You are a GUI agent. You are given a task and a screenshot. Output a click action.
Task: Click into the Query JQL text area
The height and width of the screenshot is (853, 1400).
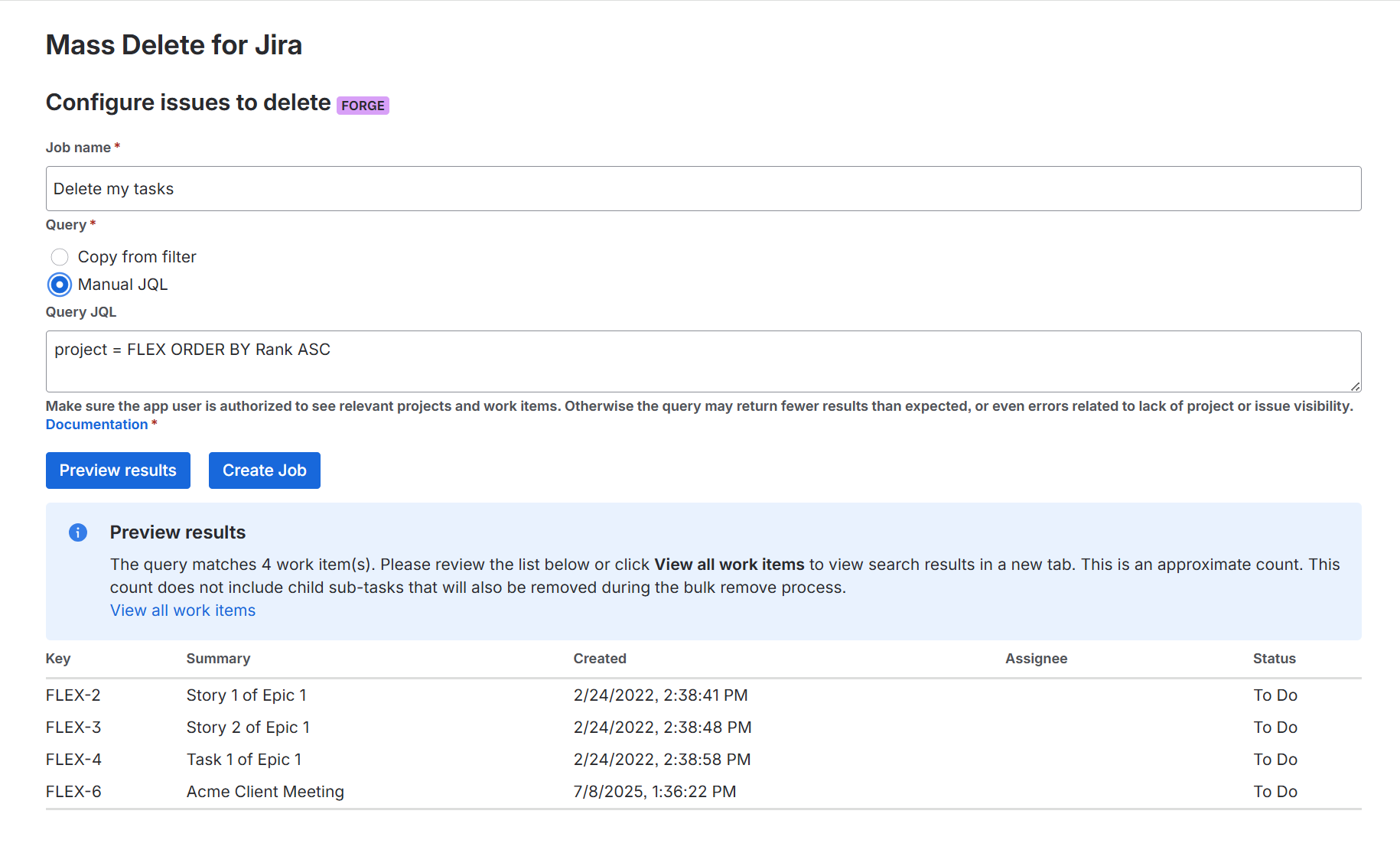click(703, 361)
